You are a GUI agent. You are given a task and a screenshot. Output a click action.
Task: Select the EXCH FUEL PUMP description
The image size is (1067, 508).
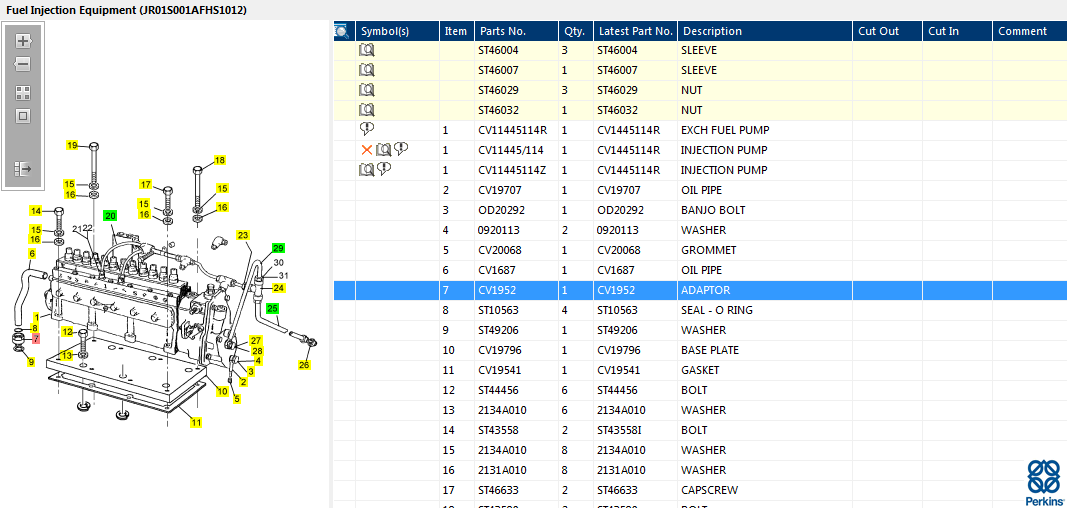pos(725,130)
